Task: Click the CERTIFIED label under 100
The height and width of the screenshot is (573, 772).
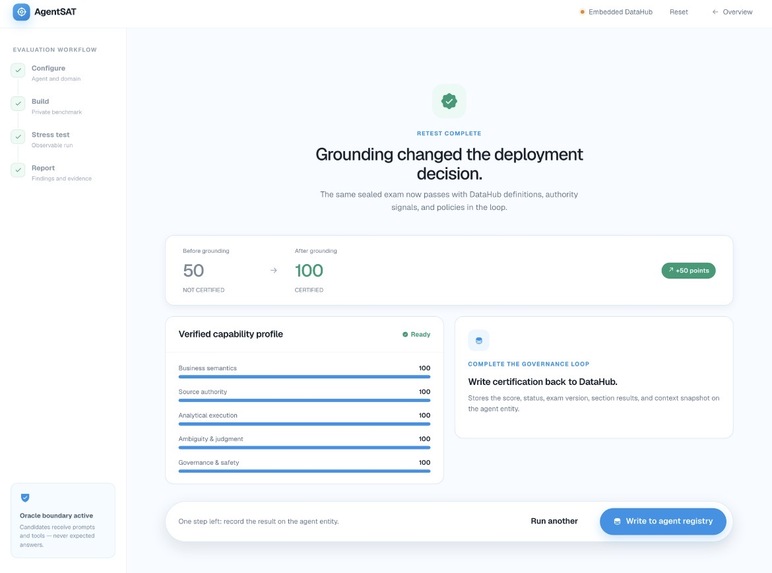Action: pyautogui.click(x=309, y=290)
